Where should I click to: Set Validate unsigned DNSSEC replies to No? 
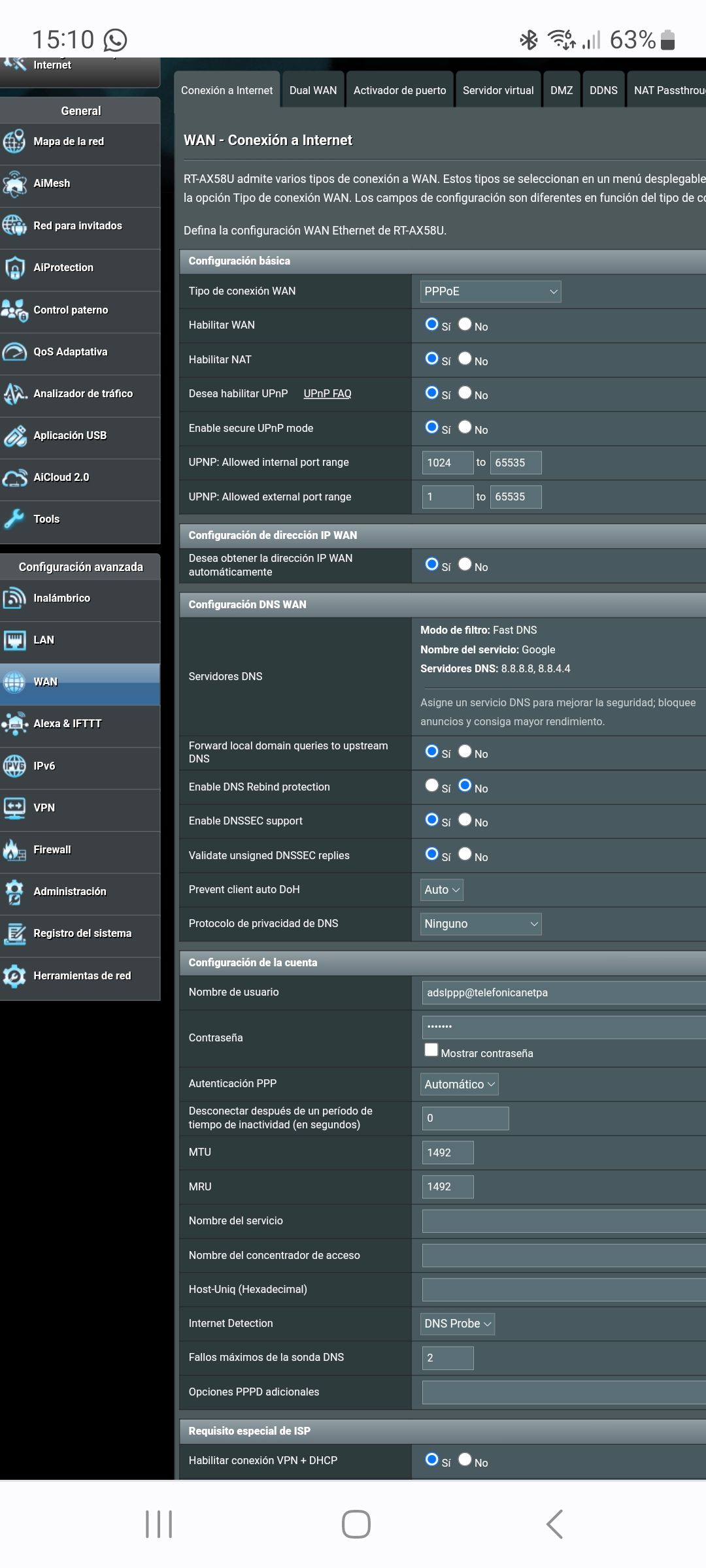[465, 854]
